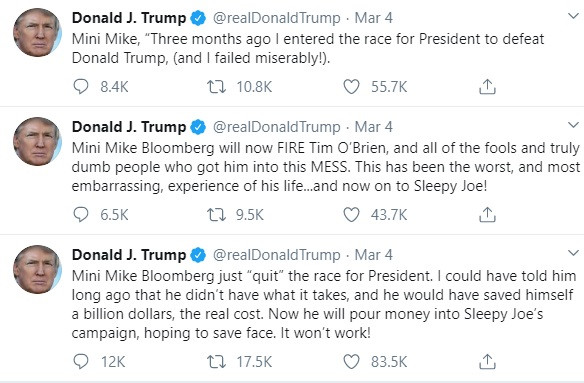Retweet the tweet with 9.5K retweets

(x=216, y=215)
